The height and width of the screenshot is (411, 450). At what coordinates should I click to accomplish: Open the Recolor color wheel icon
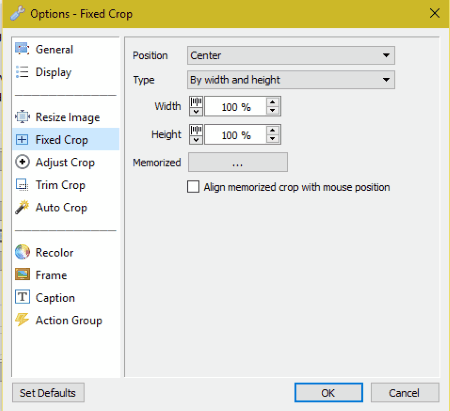(22, 252)
